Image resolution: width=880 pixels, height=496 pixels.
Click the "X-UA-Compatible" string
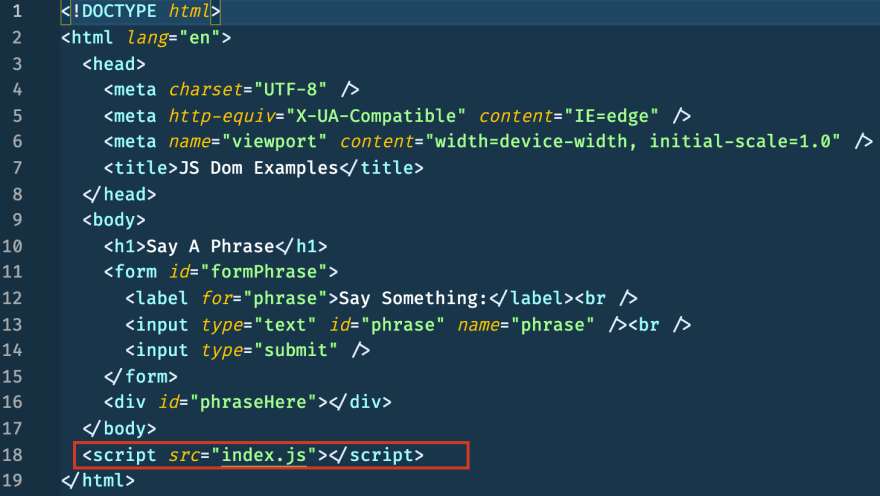click(x=376, y=116)
